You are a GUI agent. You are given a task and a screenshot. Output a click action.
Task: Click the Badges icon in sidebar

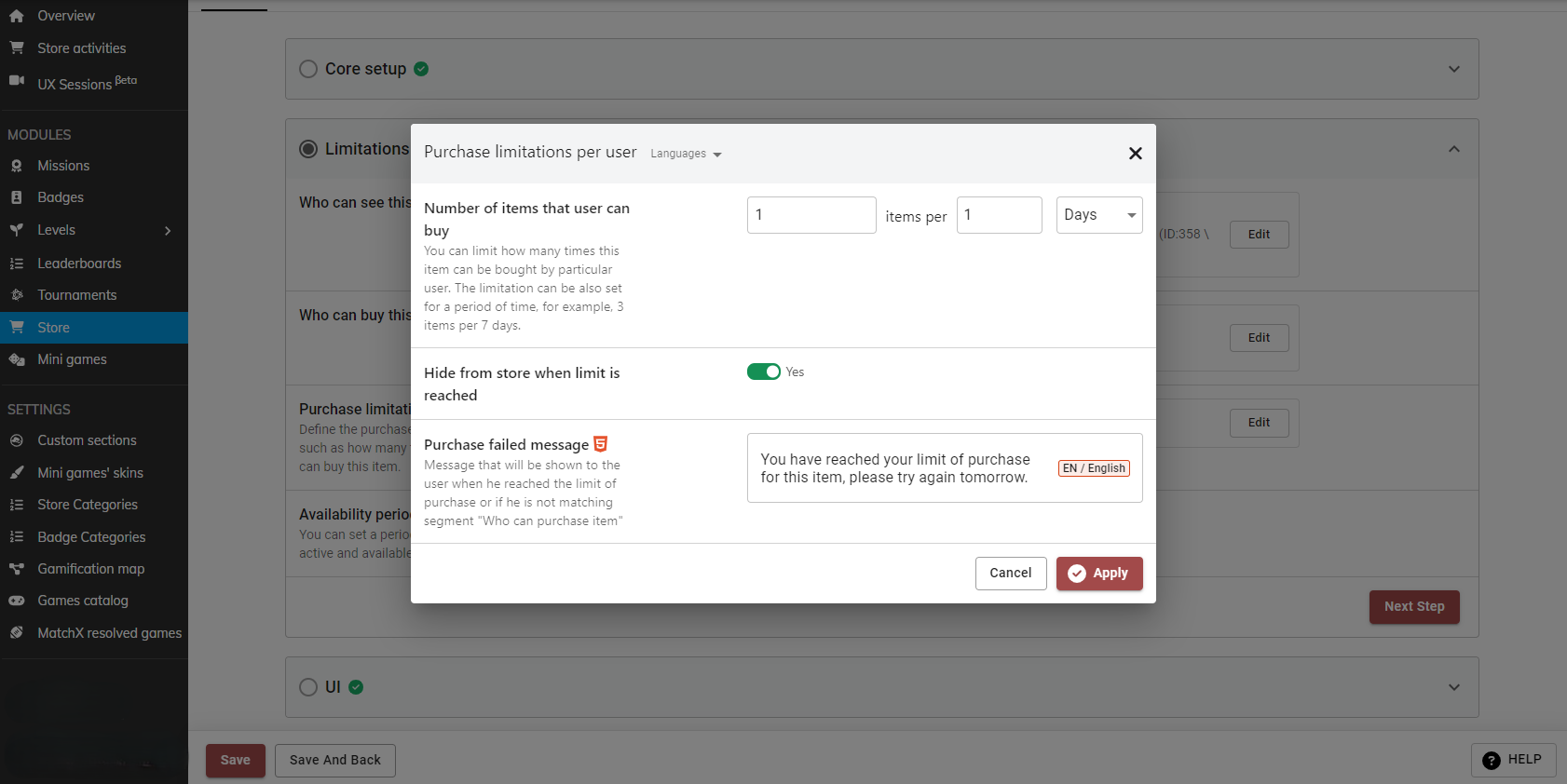coord(17,197)
